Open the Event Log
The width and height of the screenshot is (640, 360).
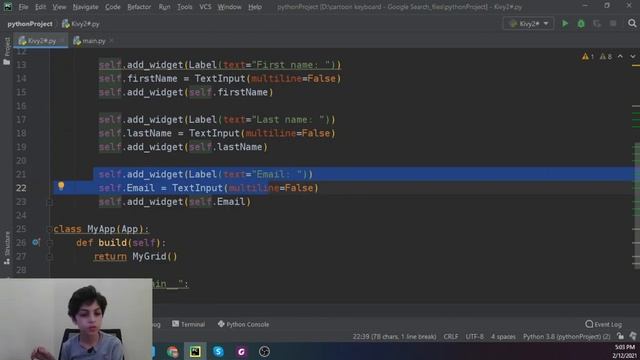tap(603, 324)
